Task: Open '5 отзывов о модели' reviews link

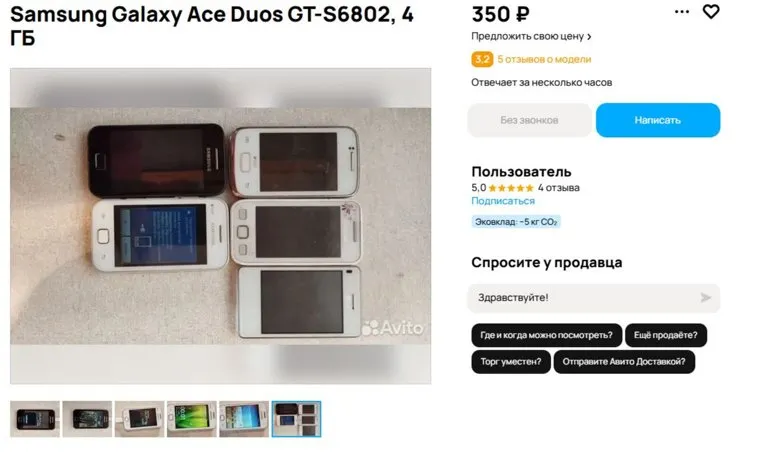Action: pyautogui.click(x=544, y=59)
